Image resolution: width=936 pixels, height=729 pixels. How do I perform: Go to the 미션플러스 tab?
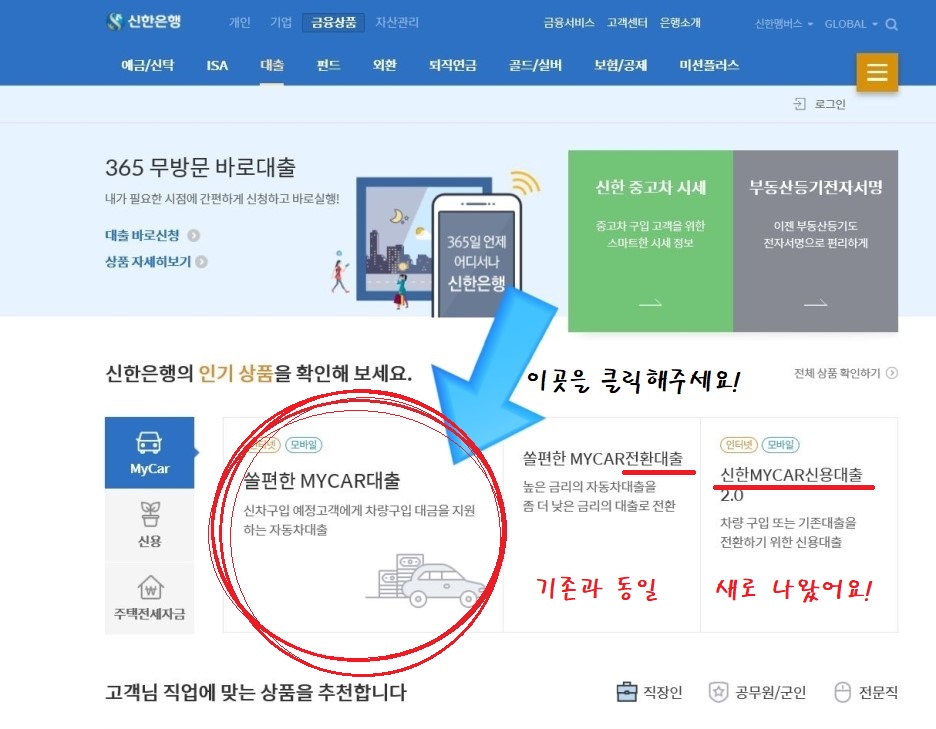(709, 65)
